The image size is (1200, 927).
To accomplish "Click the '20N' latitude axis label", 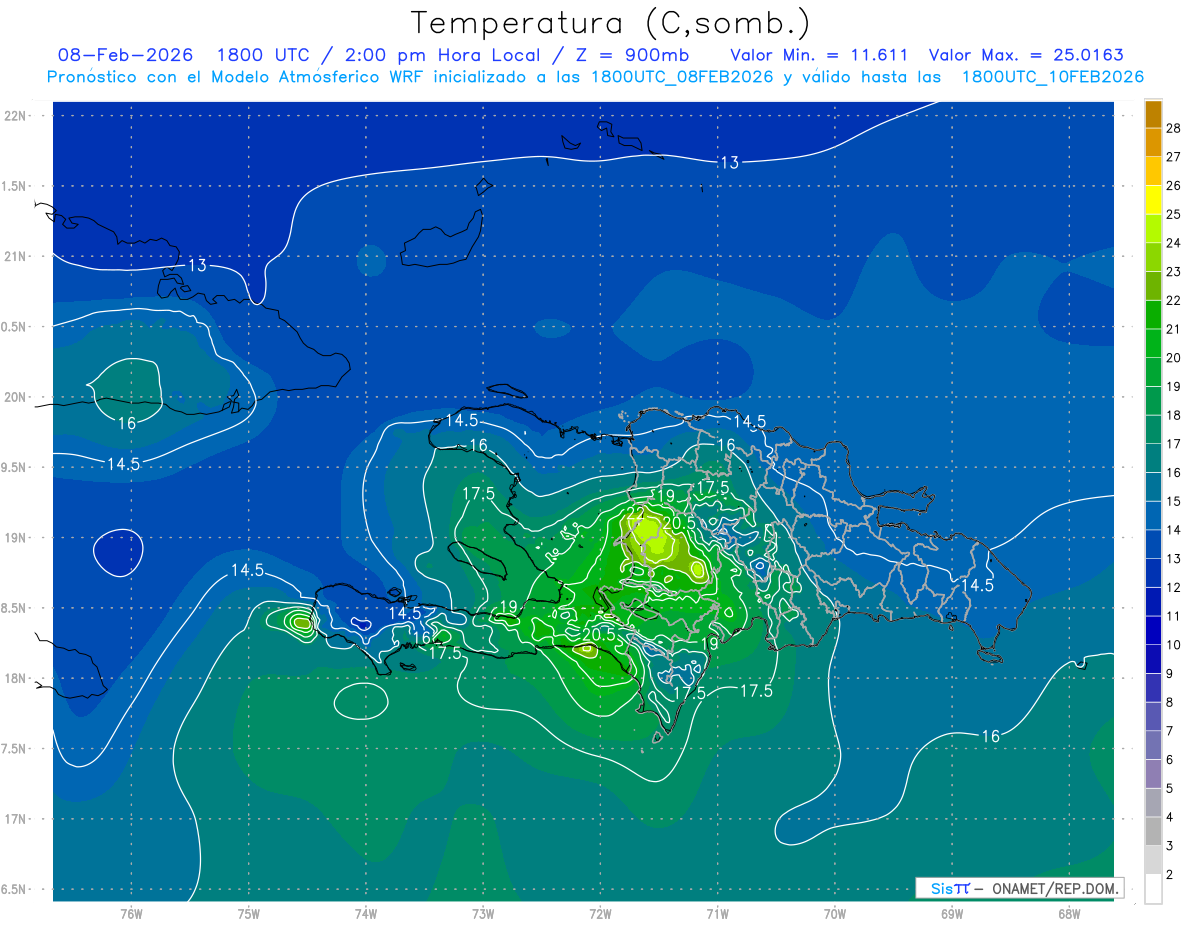I will [x=17, y=397].
